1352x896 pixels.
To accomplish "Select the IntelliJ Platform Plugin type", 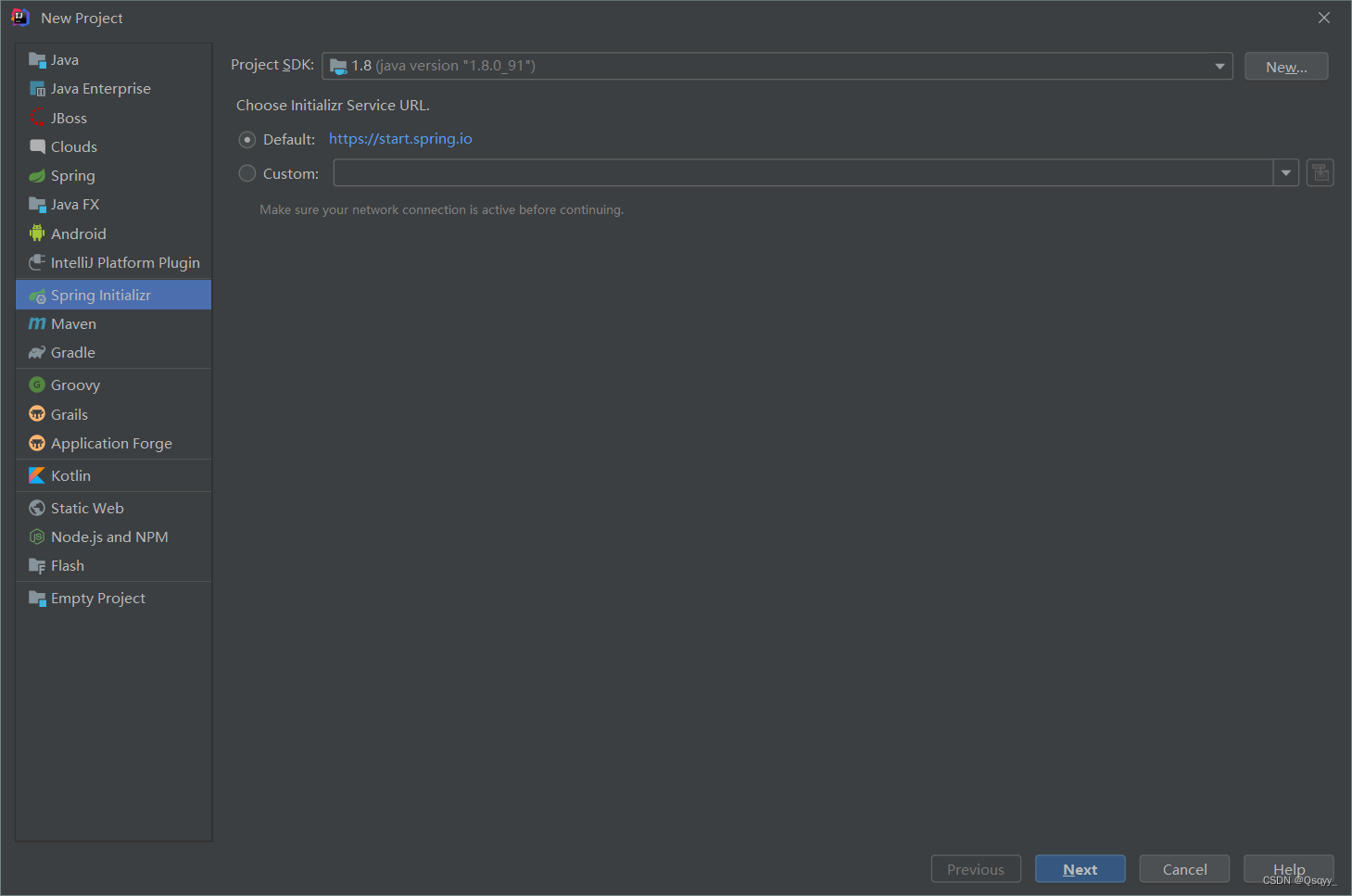I will [125, 262].
